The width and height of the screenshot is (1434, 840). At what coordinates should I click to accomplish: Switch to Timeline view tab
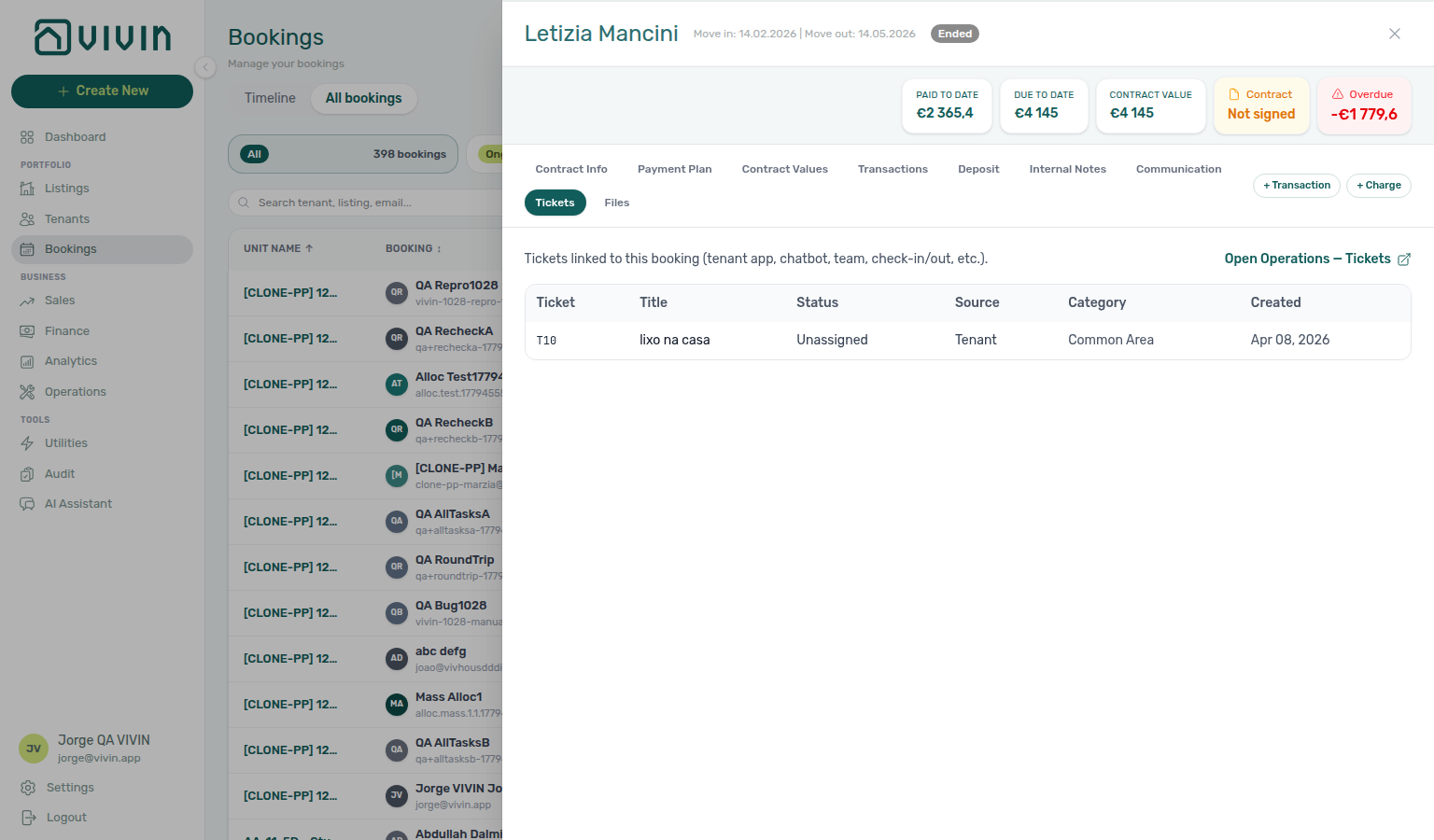pyautogui.click(x=270, y=98)
